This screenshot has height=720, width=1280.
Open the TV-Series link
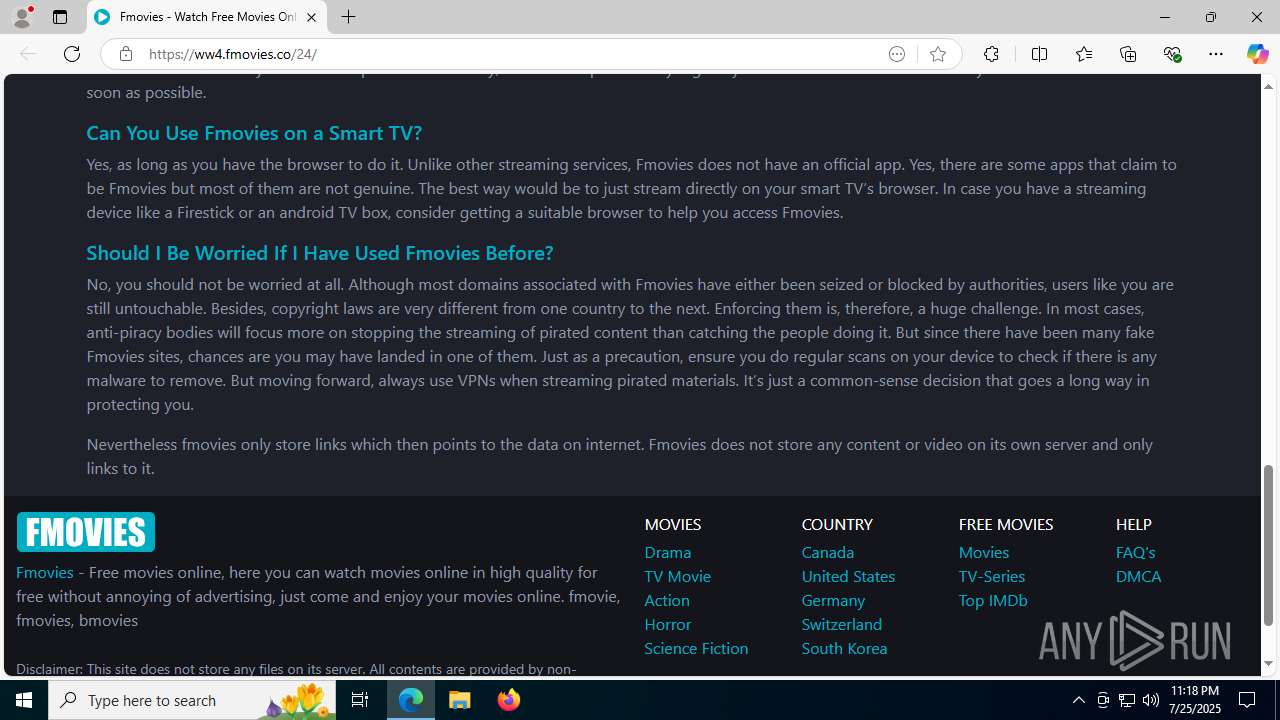(x=992, y=576)
